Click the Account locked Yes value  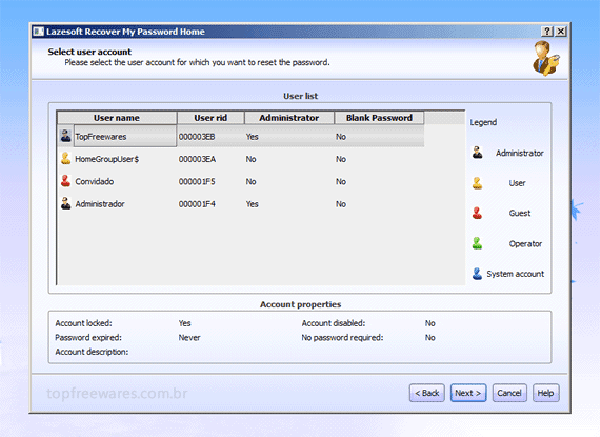pyautogui.click(x=184, y=323)
